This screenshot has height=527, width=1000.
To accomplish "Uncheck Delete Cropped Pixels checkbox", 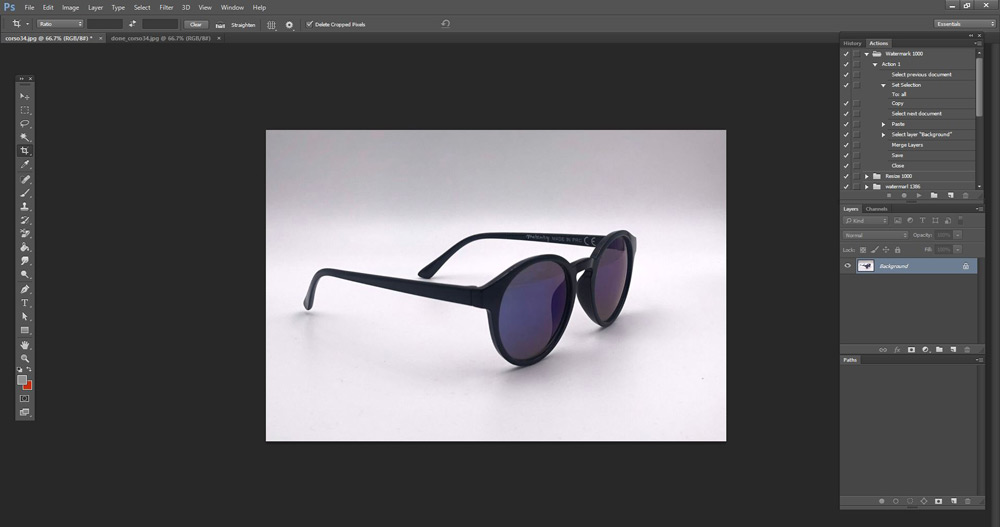I will pyautogui.click(x=310, y=24).
